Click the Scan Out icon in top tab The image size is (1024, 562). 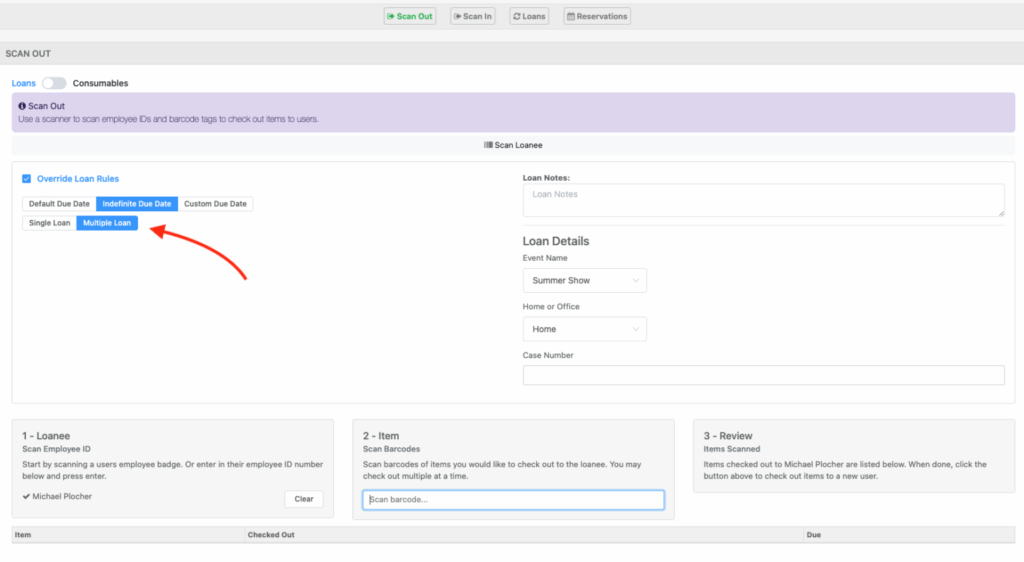(x=391, y=16)
